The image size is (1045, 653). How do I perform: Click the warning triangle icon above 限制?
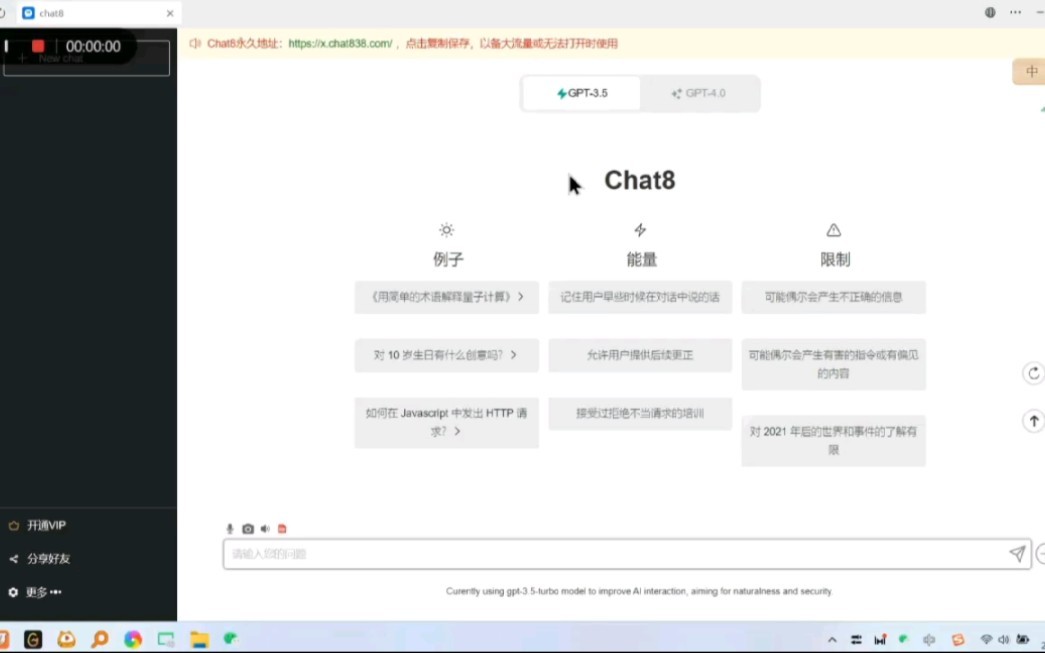[x=834, y=230]
